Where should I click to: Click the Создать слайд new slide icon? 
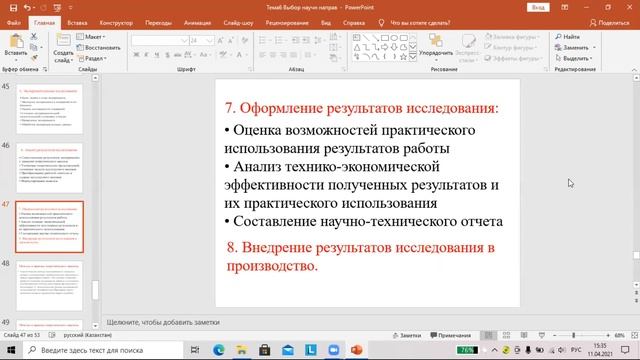coord(63,41)
